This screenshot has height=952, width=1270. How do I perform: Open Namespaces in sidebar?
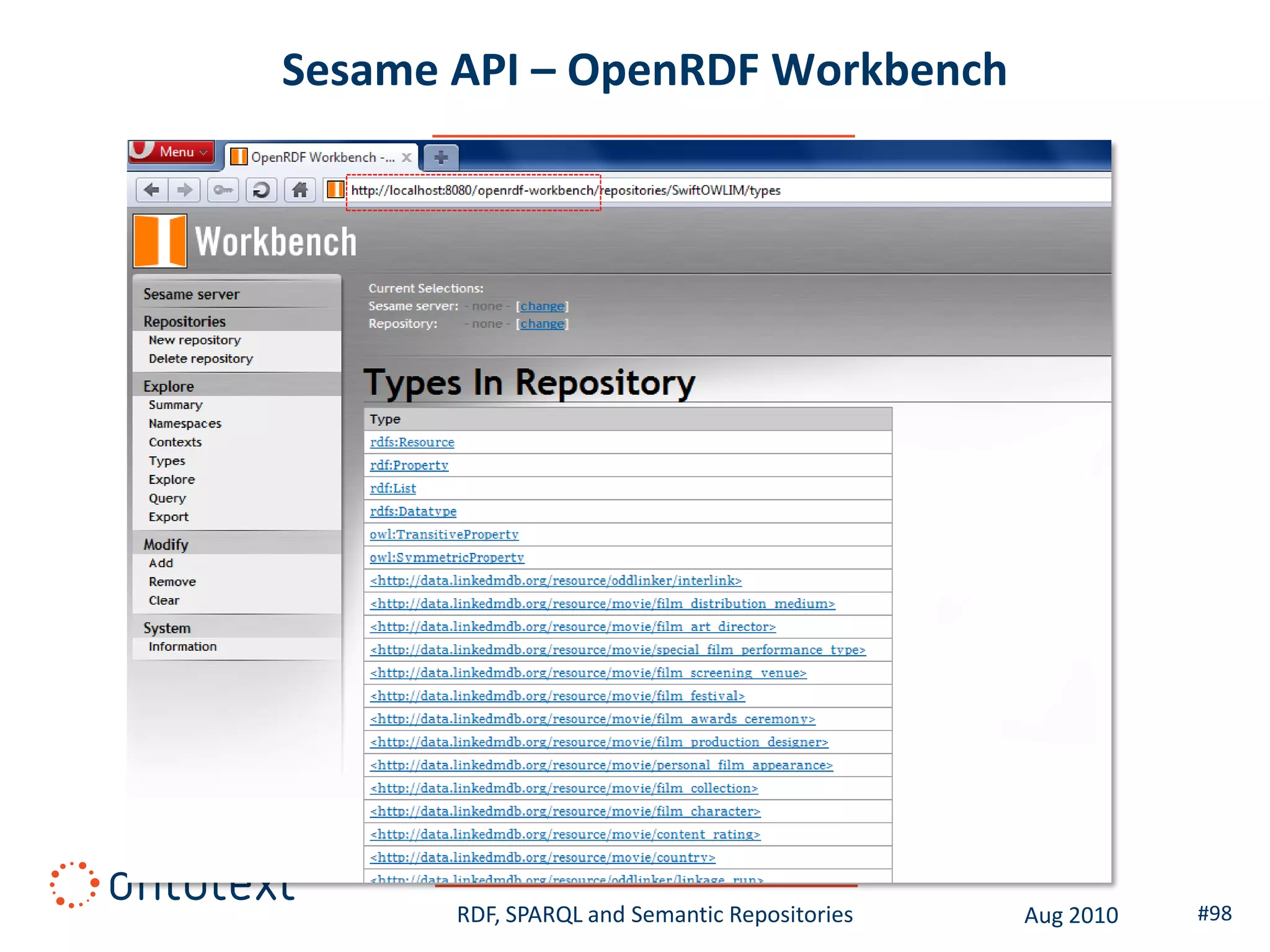[x=185, y=423]
